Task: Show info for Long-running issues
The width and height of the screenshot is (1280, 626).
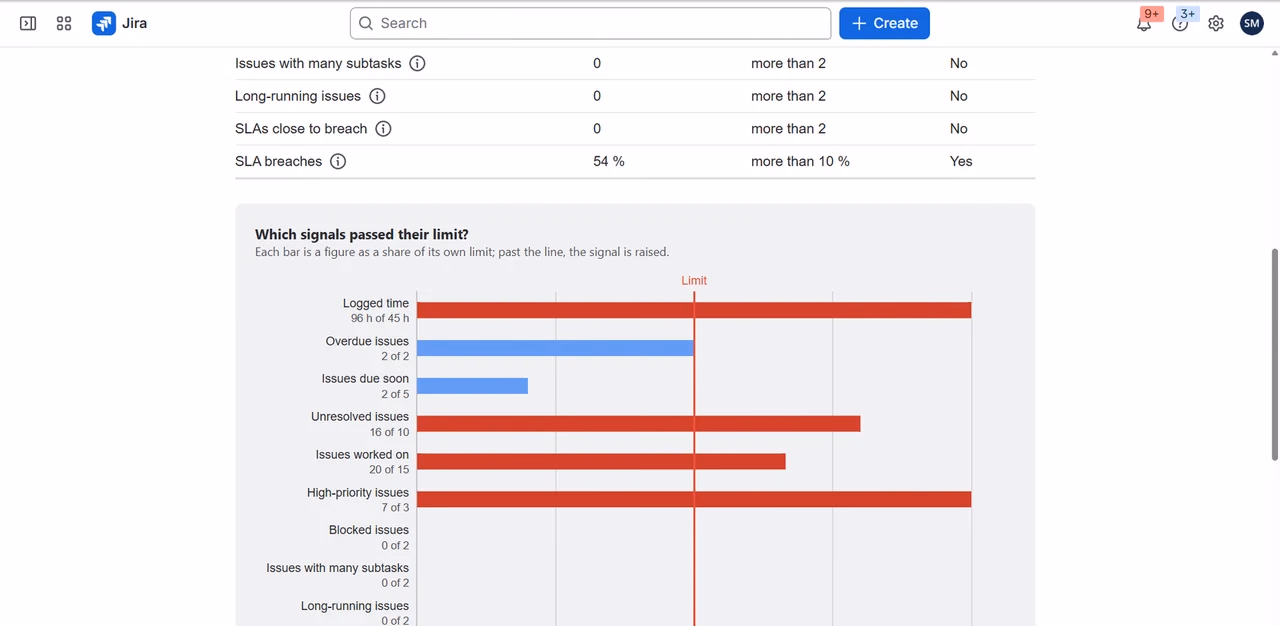Action: 377,96
